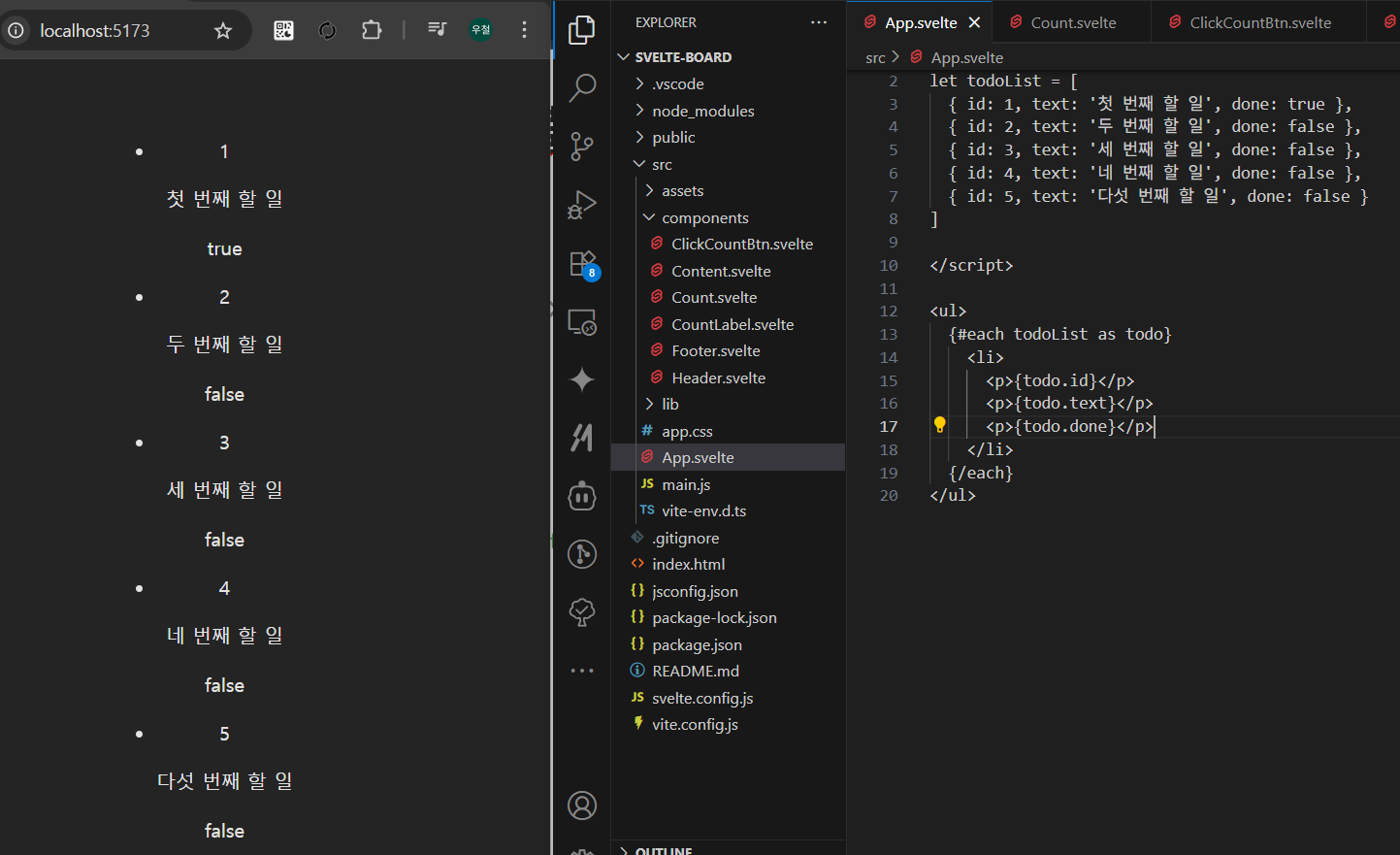Open app.css in the file tree

729,431
